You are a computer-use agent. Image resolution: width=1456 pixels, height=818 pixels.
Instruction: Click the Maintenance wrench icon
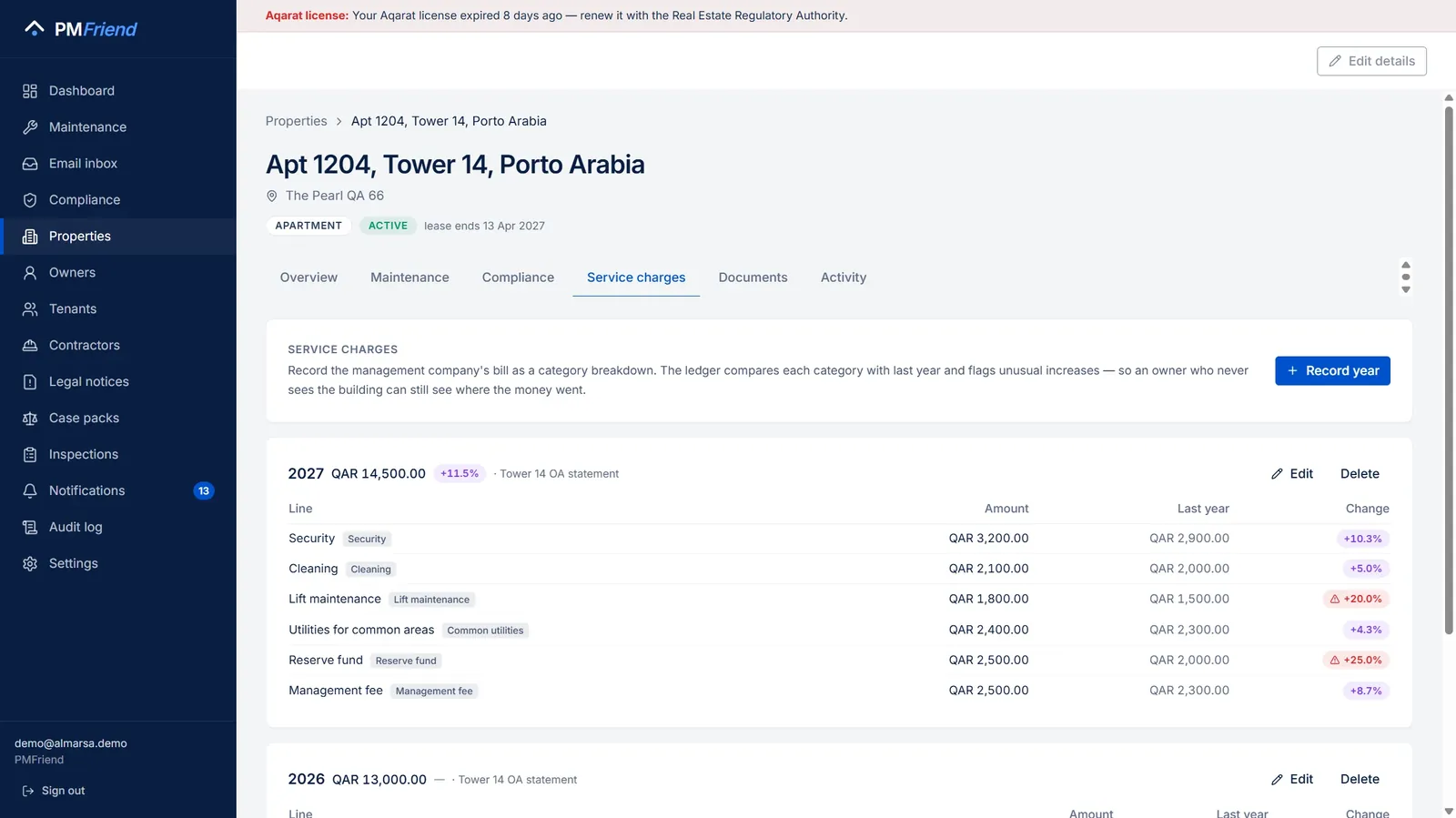click(x=30, y=127)
